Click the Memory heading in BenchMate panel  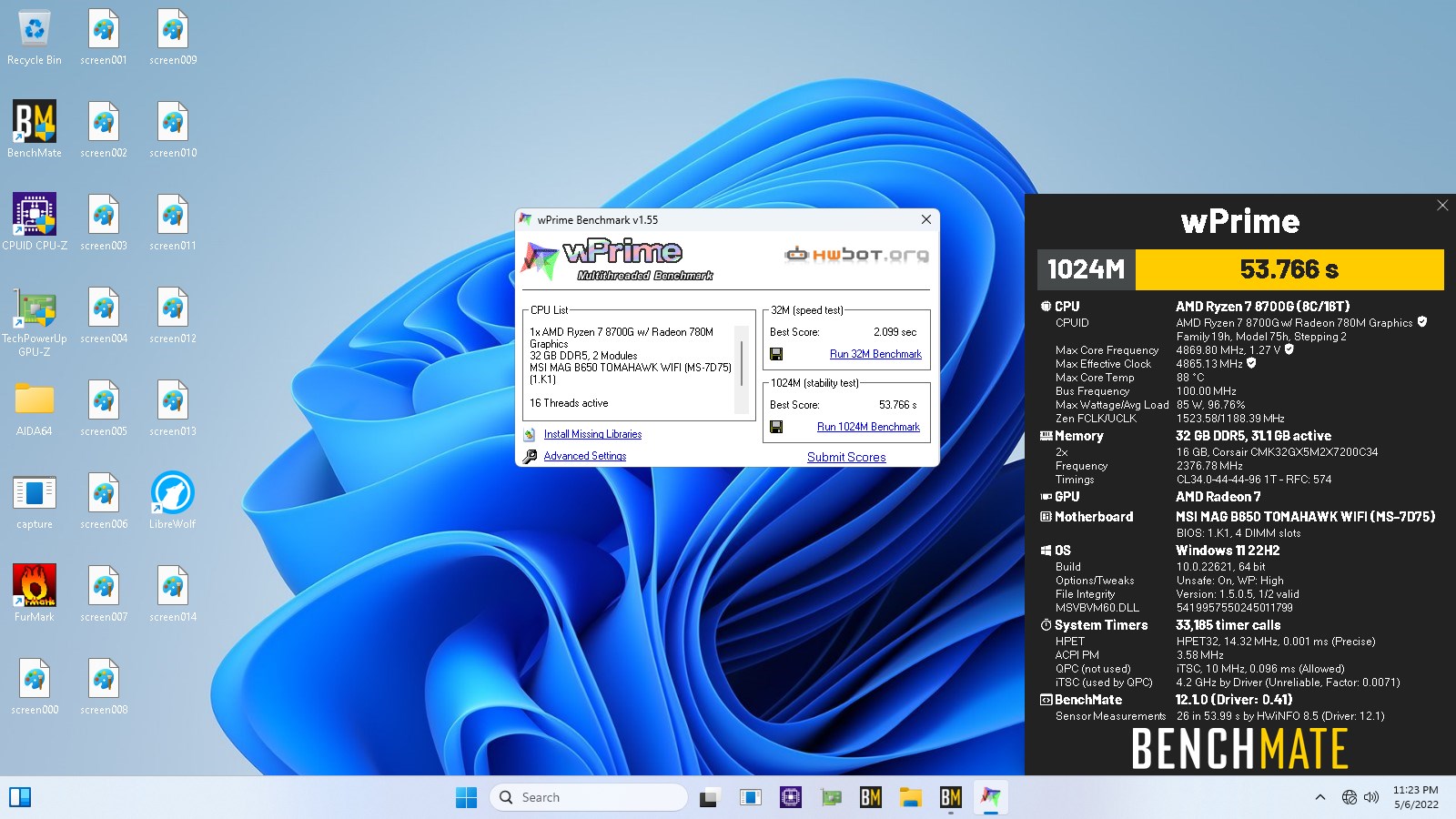point(1078,436)
